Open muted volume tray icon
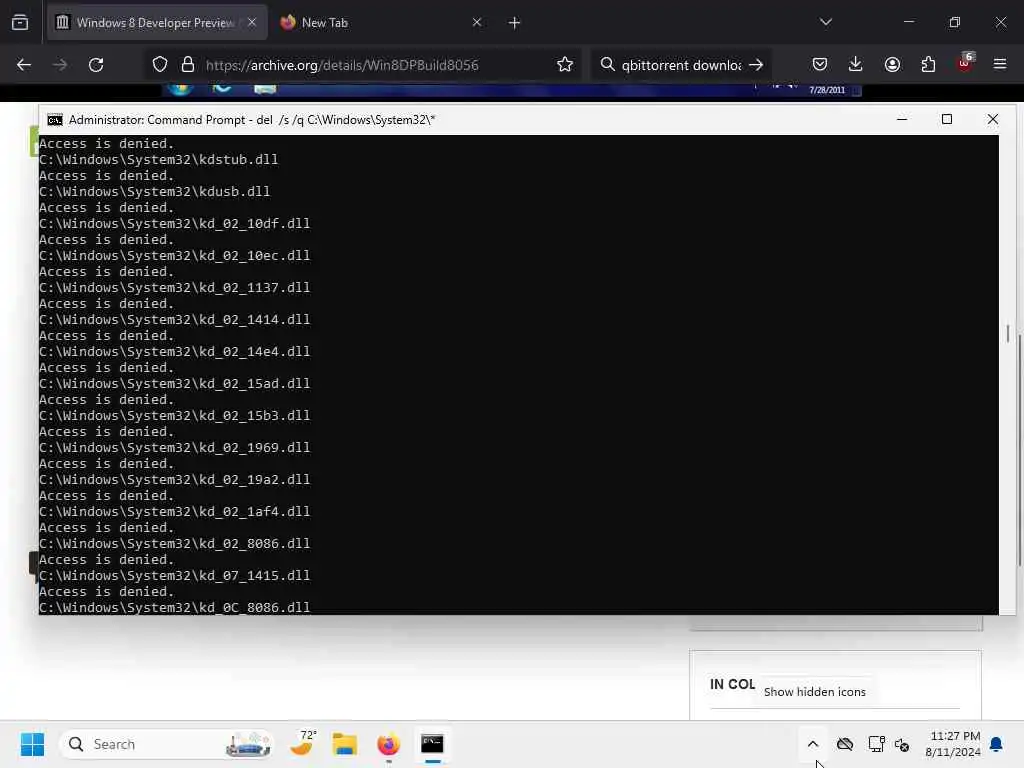Image resolution: width=1024 pixels, height=768 pixels. [902, 744]
